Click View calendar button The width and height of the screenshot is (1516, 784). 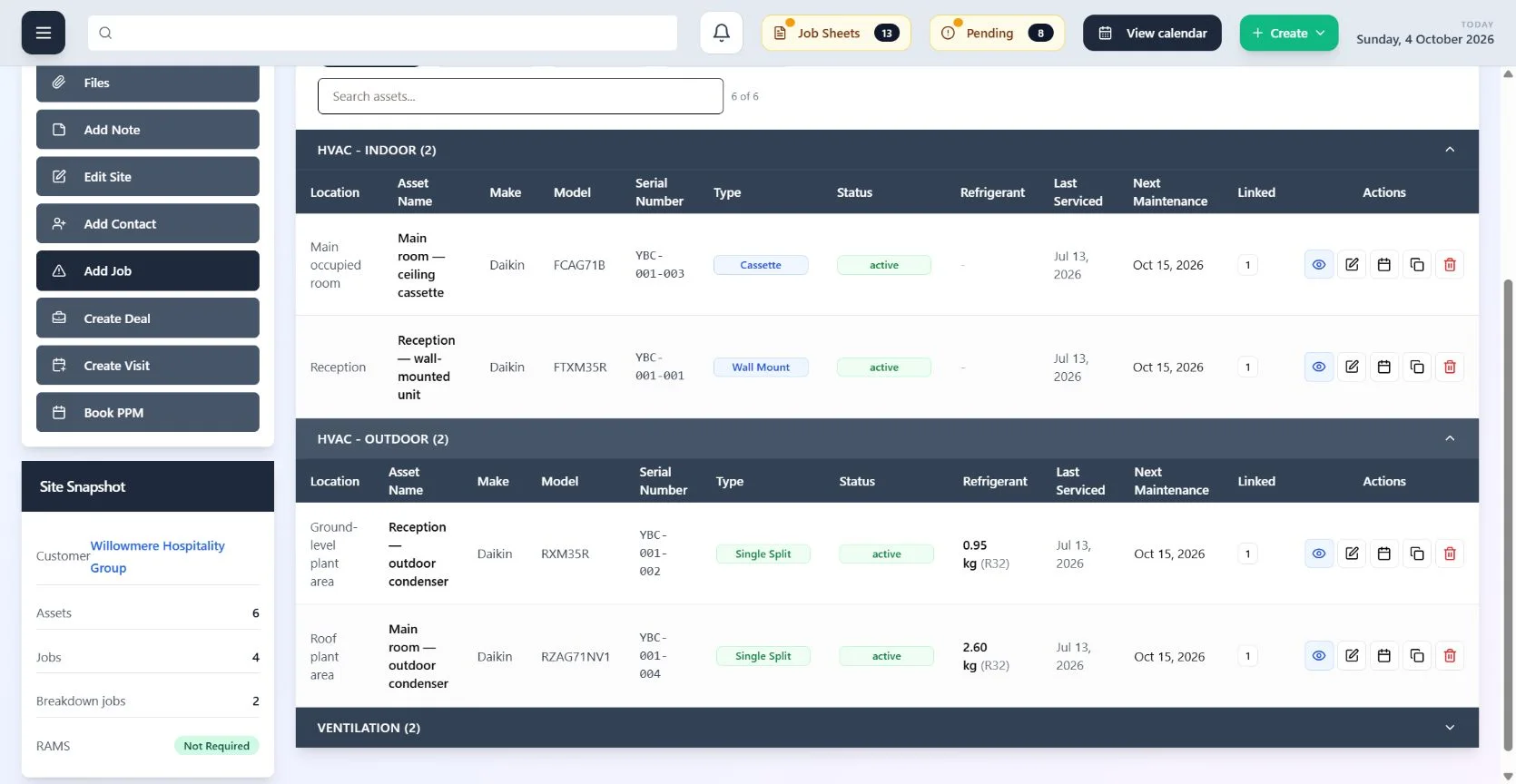(1152, 33)
